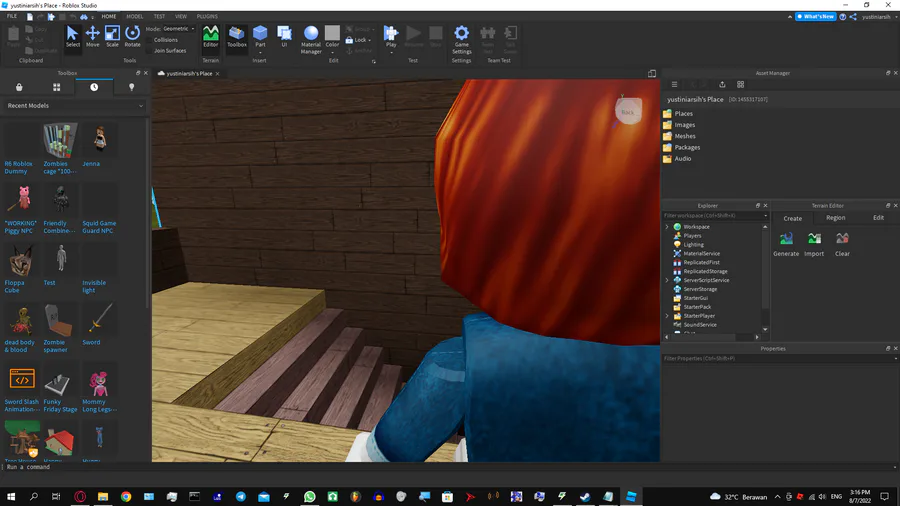Open Explorer filter dropdown arrow
The width and height of the screenshot is (900, 506).
tap(765, 216)
